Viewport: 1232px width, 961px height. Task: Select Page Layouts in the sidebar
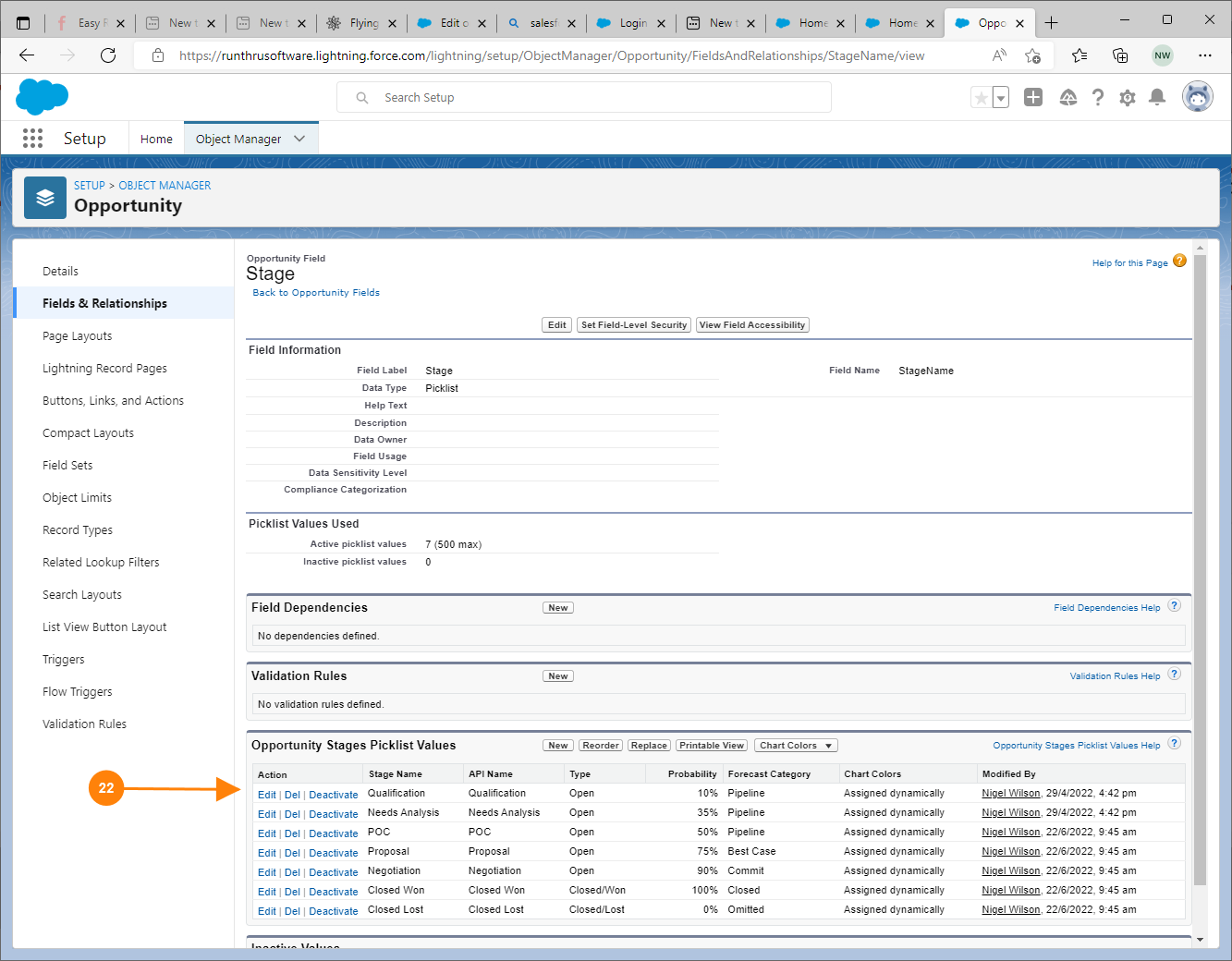(x=77, y=336)
